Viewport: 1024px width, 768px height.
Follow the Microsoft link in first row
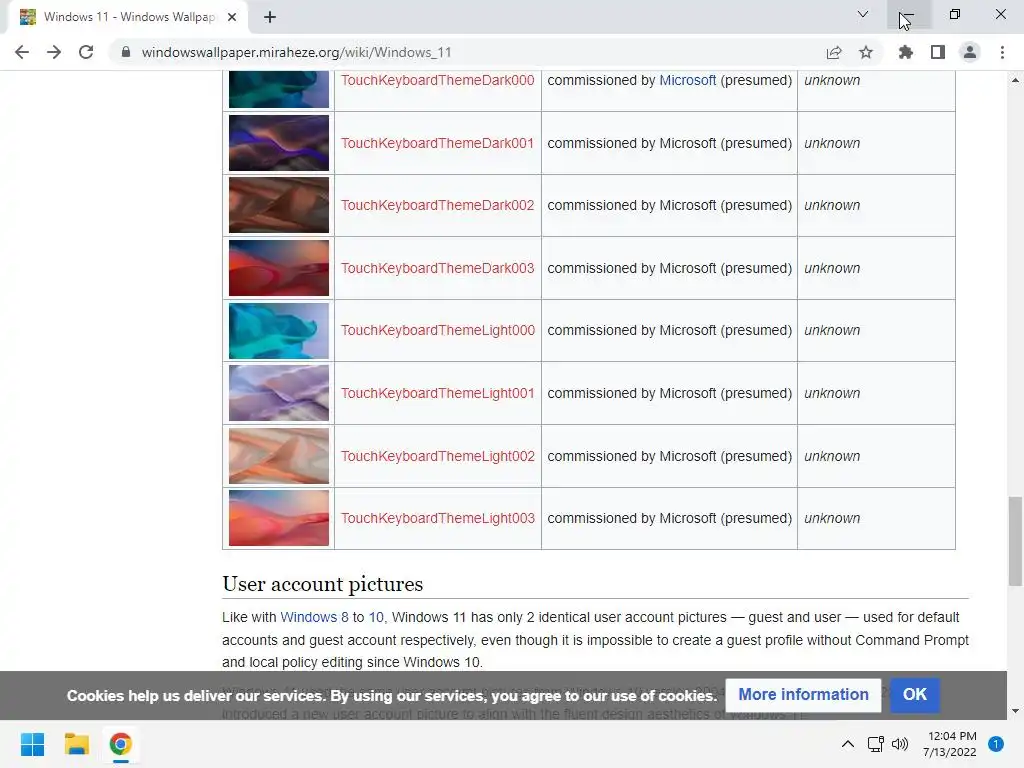[688, 80]
